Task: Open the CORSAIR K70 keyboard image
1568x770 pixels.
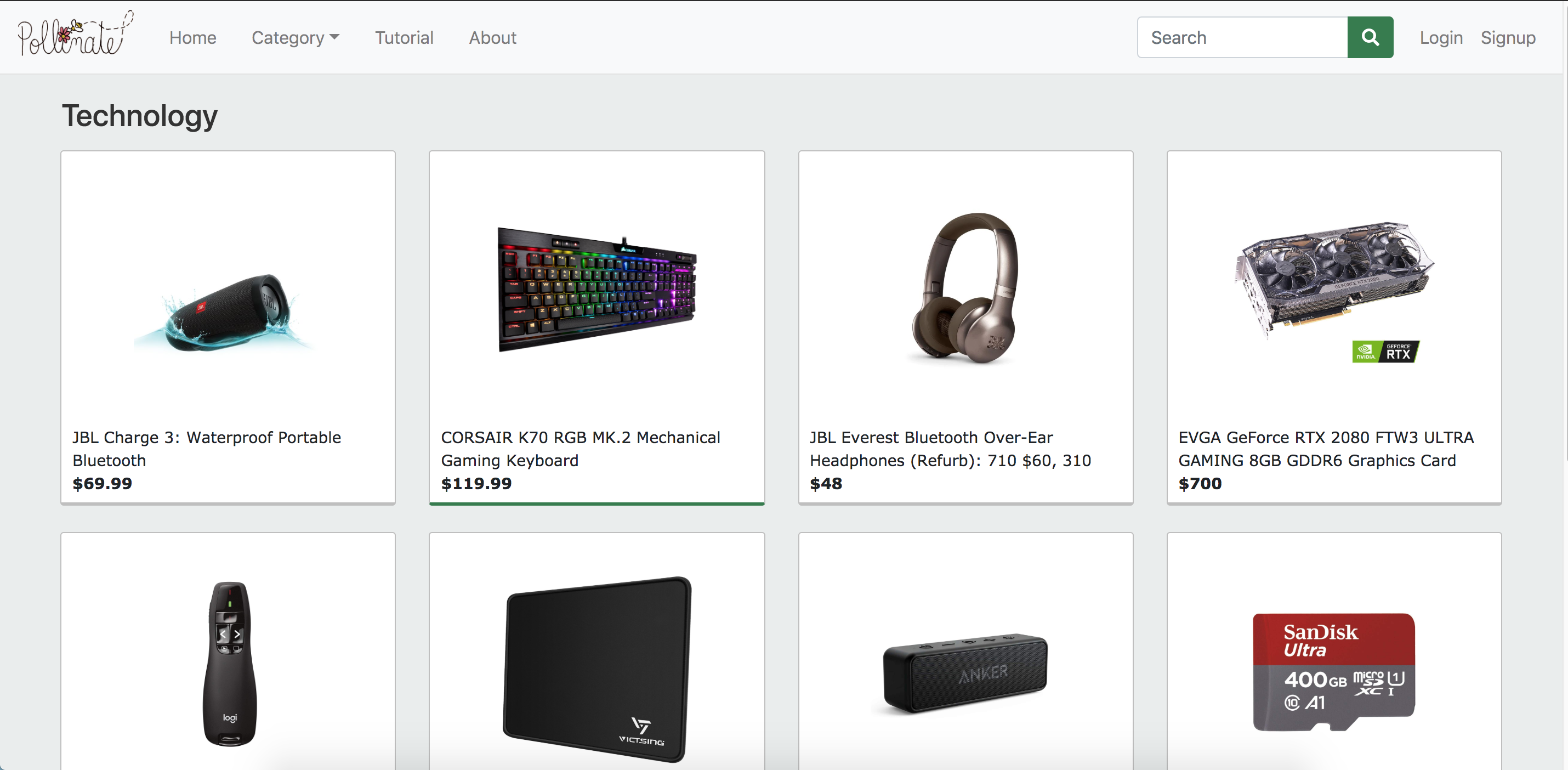Action: (x=596, y=290)
